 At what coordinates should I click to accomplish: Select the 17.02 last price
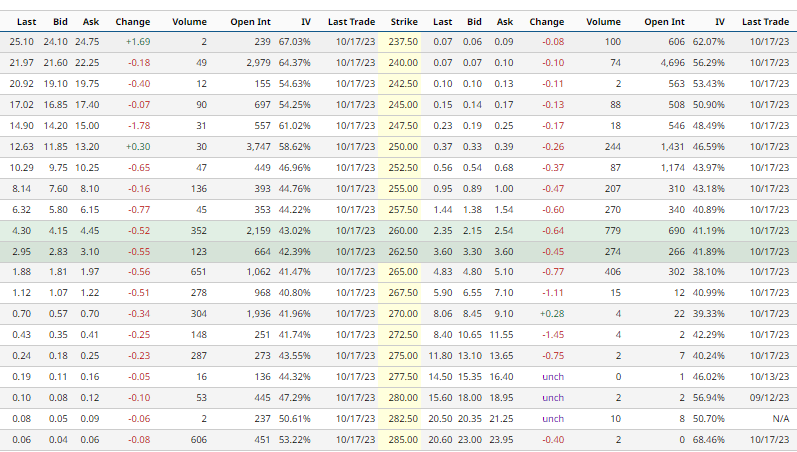(x=21, y=105)
